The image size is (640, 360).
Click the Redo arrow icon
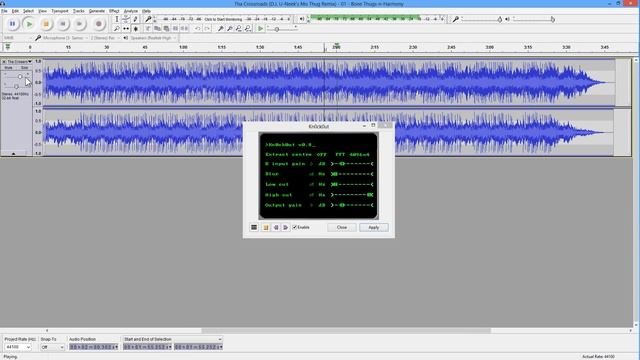click(x=207, y=29)
